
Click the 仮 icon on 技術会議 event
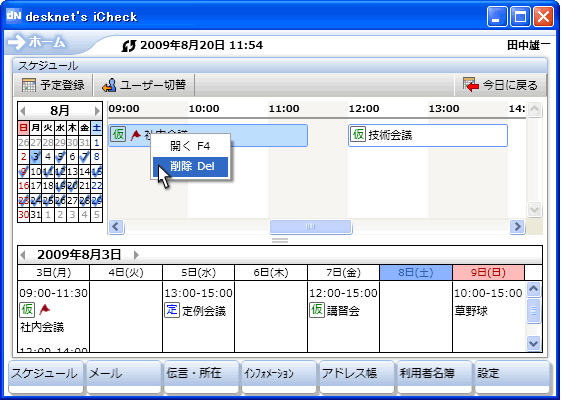pos(358,134)
